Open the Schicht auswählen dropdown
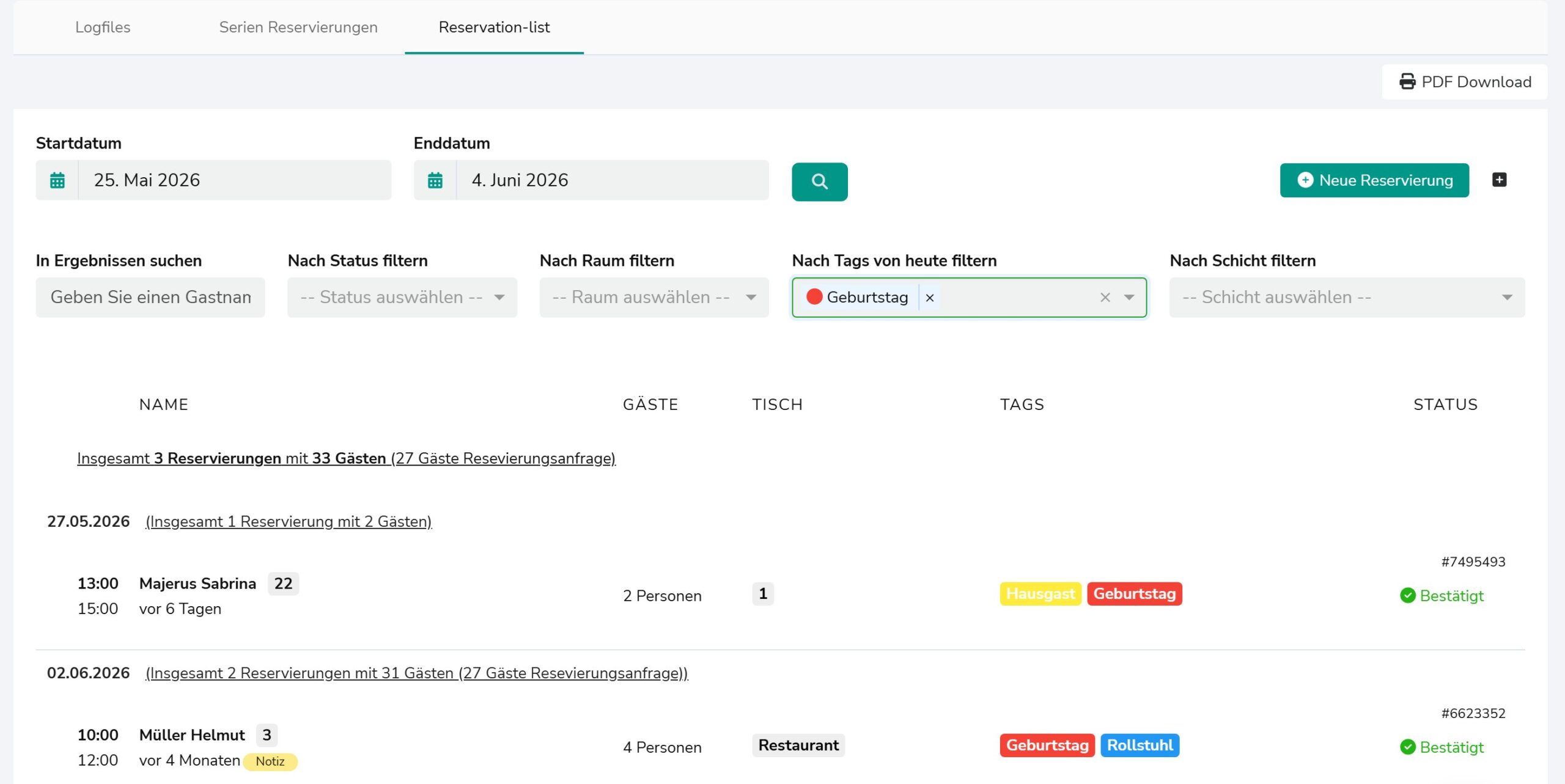The image size is (1565, 784). coord(1347,298)
